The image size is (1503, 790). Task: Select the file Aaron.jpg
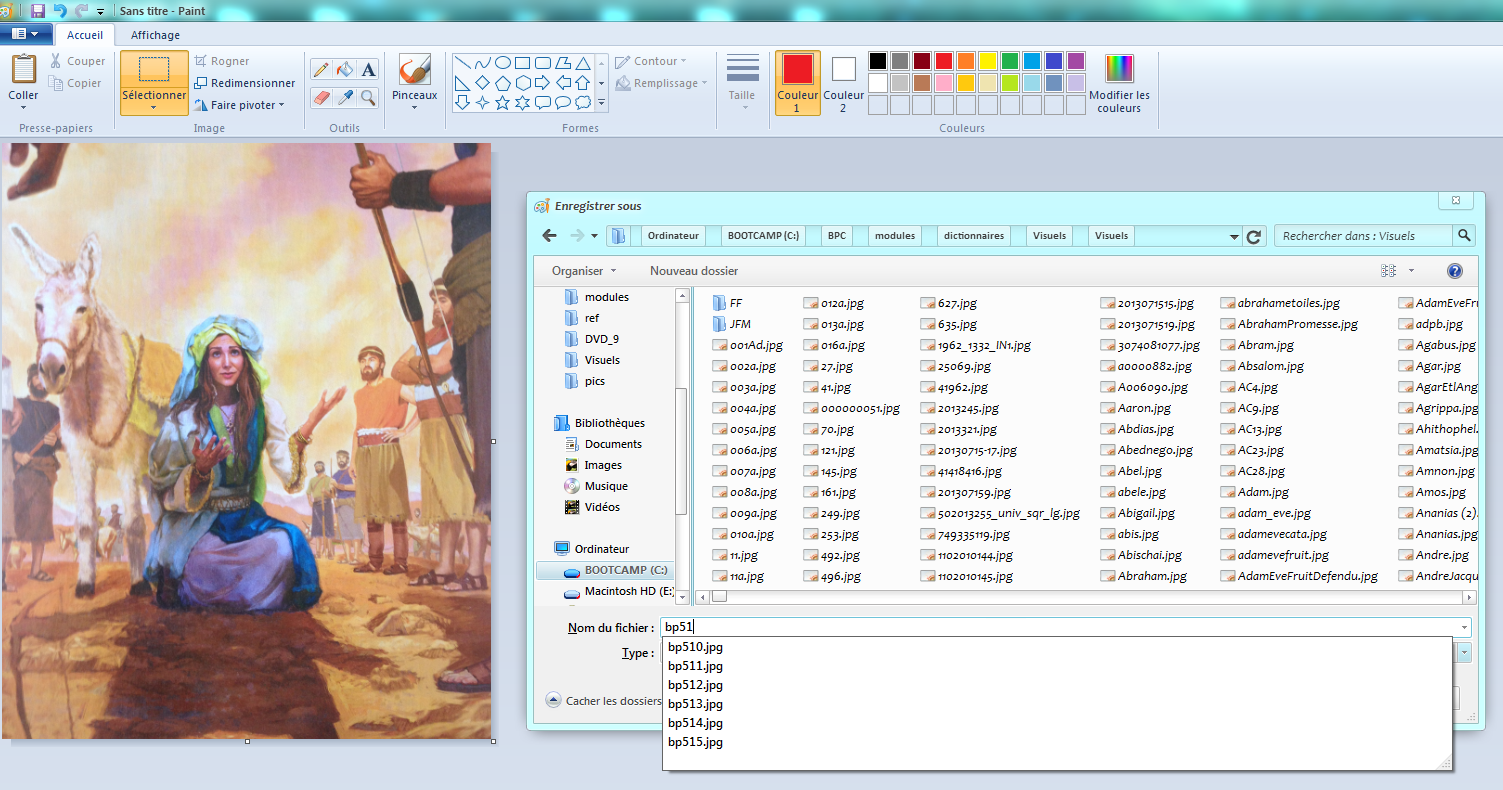(x=1135, y=408)
